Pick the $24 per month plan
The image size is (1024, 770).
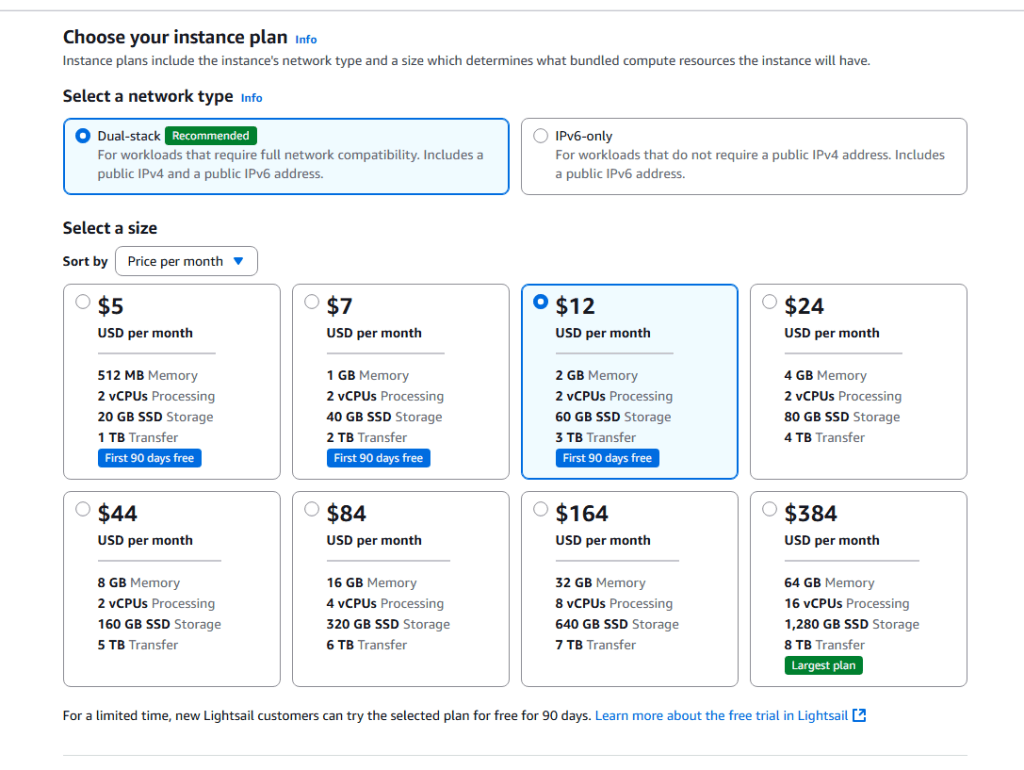coord(770,302)
